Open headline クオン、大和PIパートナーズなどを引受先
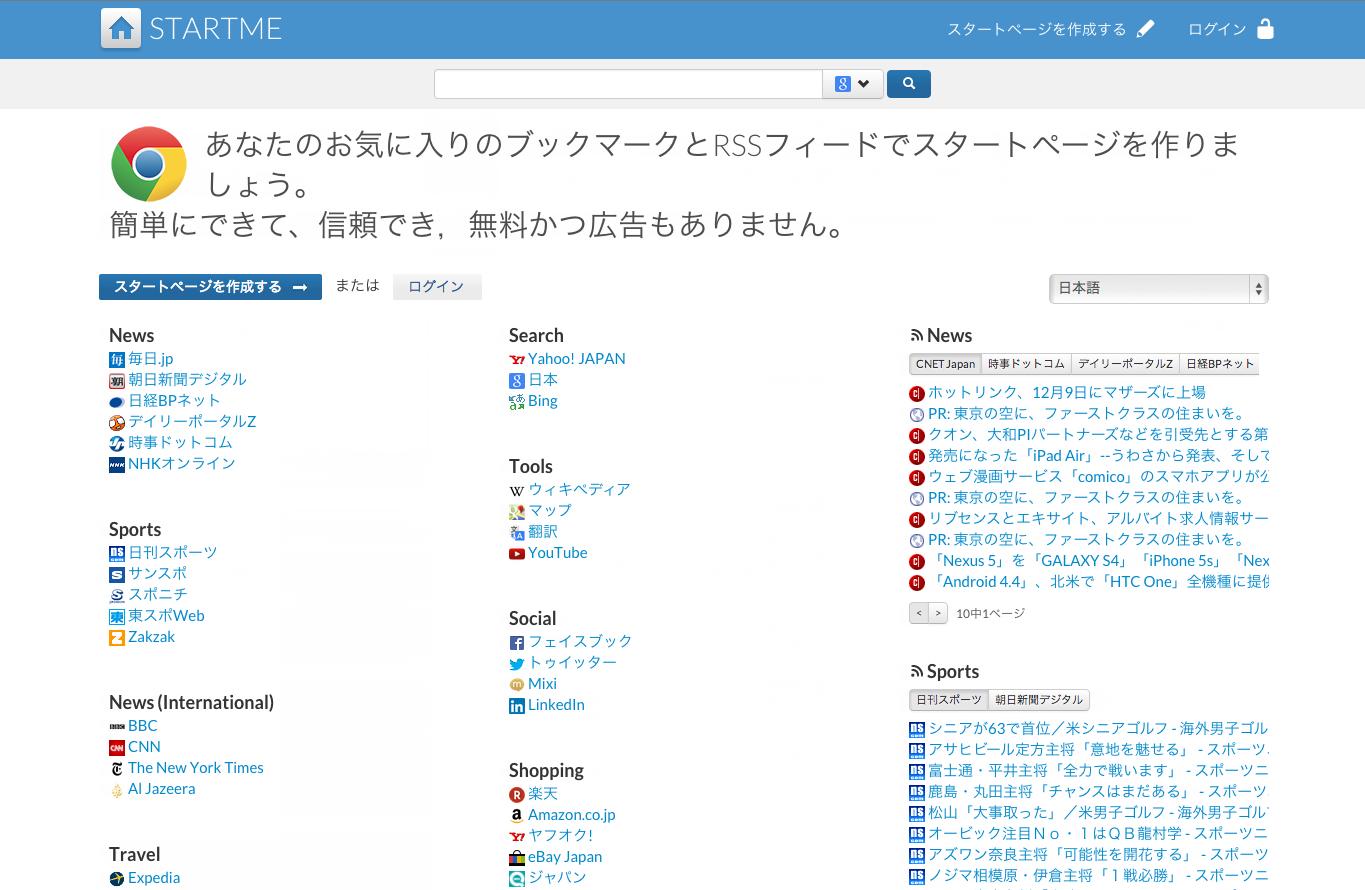The image size is (1365, 890). (x=1098, y=435)
